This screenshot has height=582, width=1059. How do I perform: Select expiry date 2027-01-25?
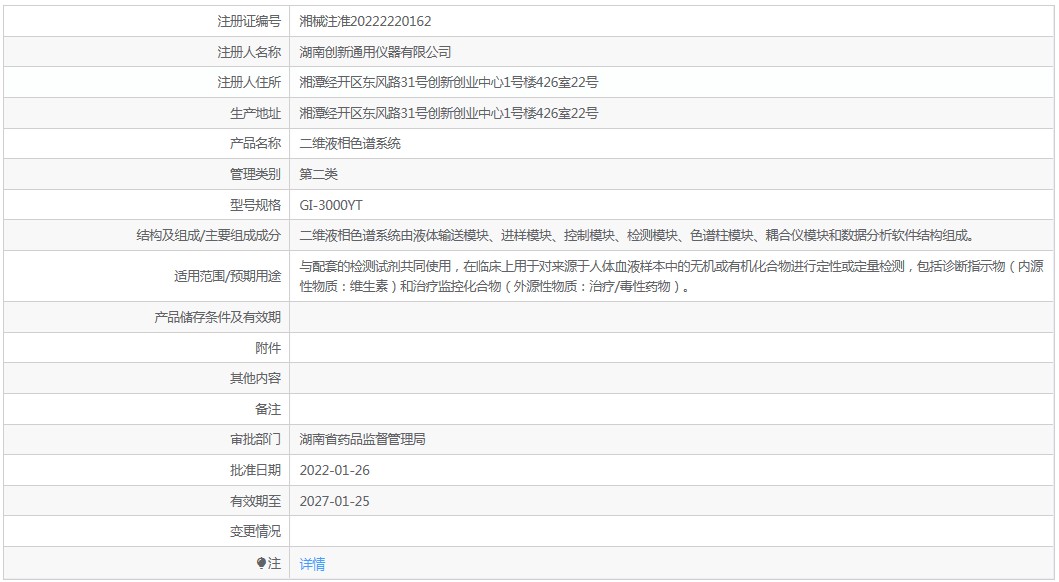335,501
